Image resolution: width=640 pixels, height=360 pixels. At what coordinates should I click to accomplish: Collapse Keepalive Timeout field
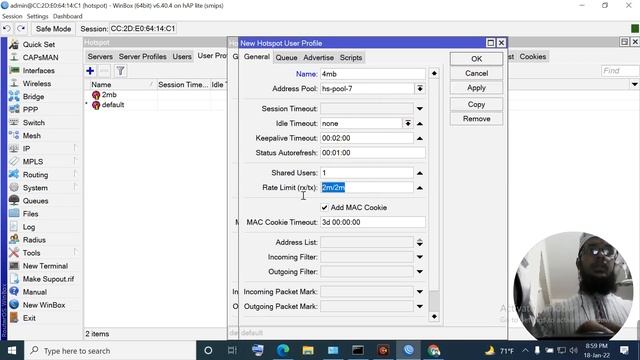420,138
